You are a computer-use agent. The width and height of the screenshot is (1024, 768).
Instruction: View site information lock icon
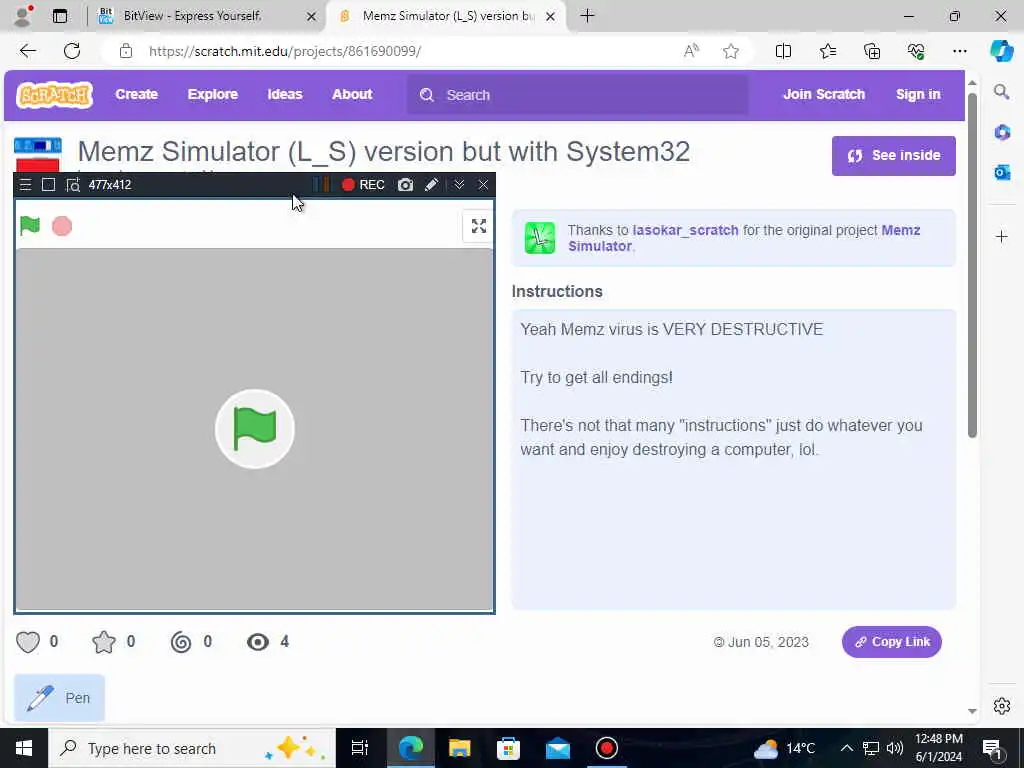pos(126,51)
